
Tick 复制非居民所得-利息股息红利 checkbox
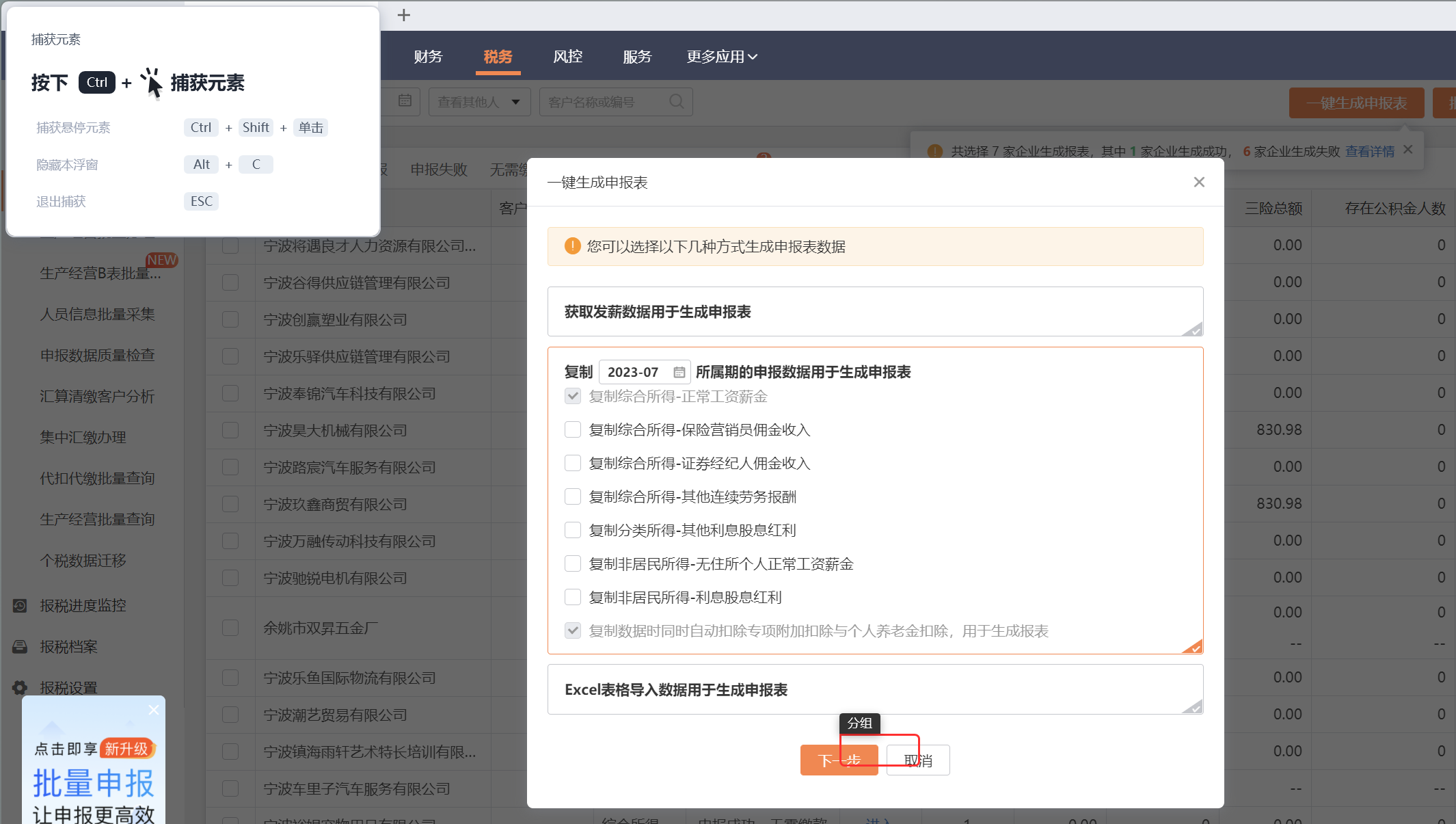[573, 597]
